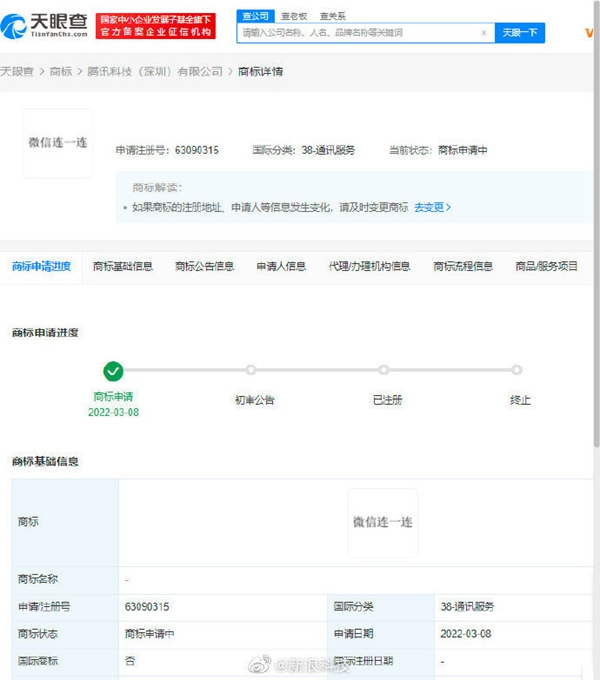This screenshot has width=600, height=680.
Task: Click the 申请日期 value 2022-03-08
Action: coord(466,634)
